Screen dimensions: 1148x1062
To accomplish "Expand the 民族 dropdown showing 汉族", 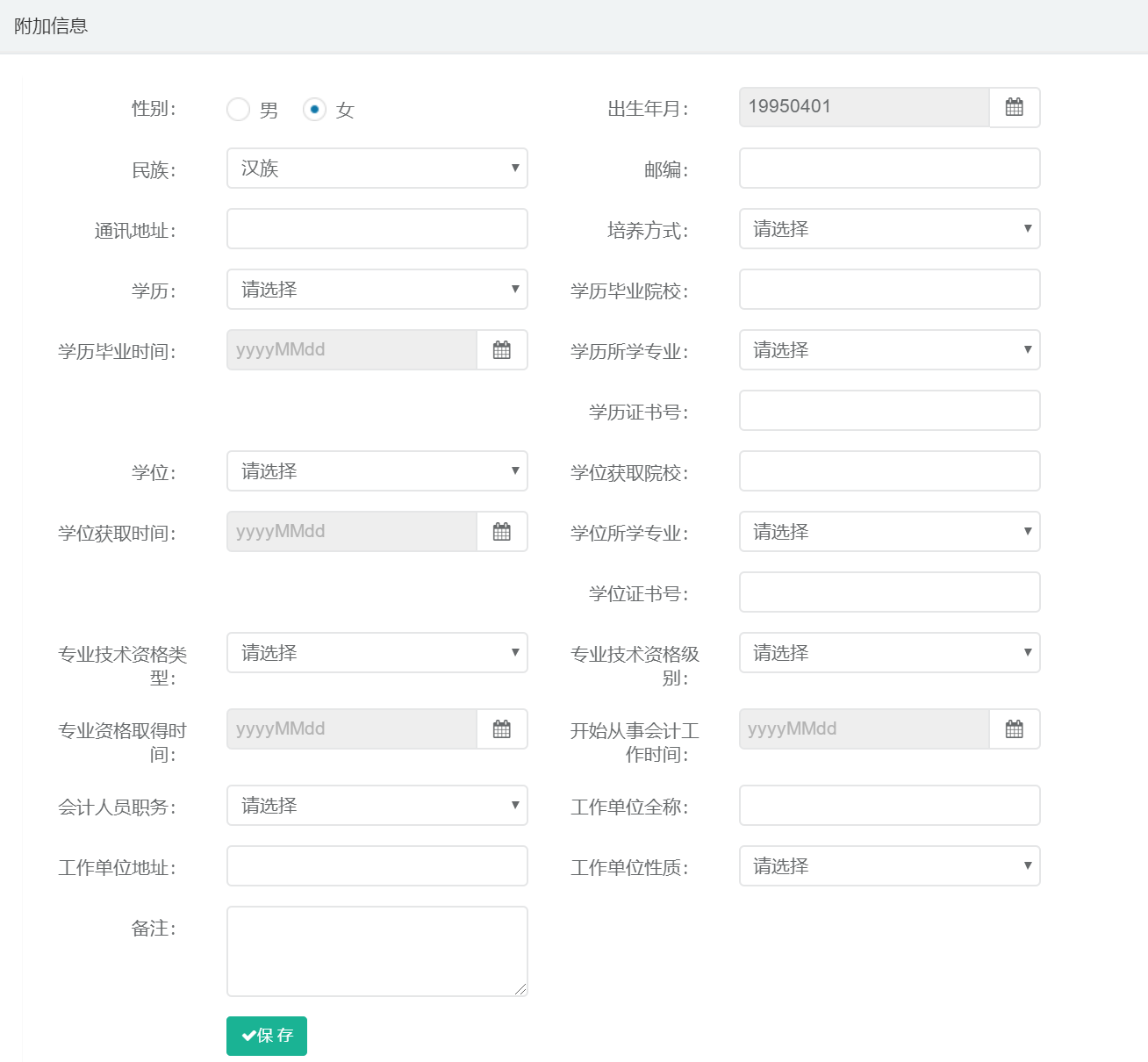I will coord(377,169).
